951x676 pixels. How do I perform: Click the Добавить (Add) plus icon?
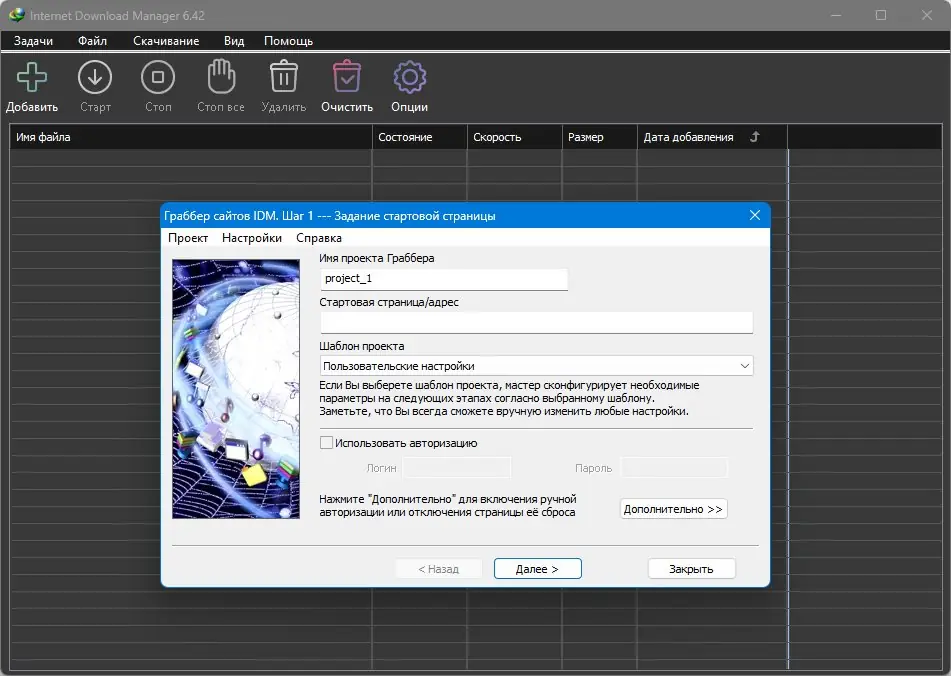click(x=32, y=78)
